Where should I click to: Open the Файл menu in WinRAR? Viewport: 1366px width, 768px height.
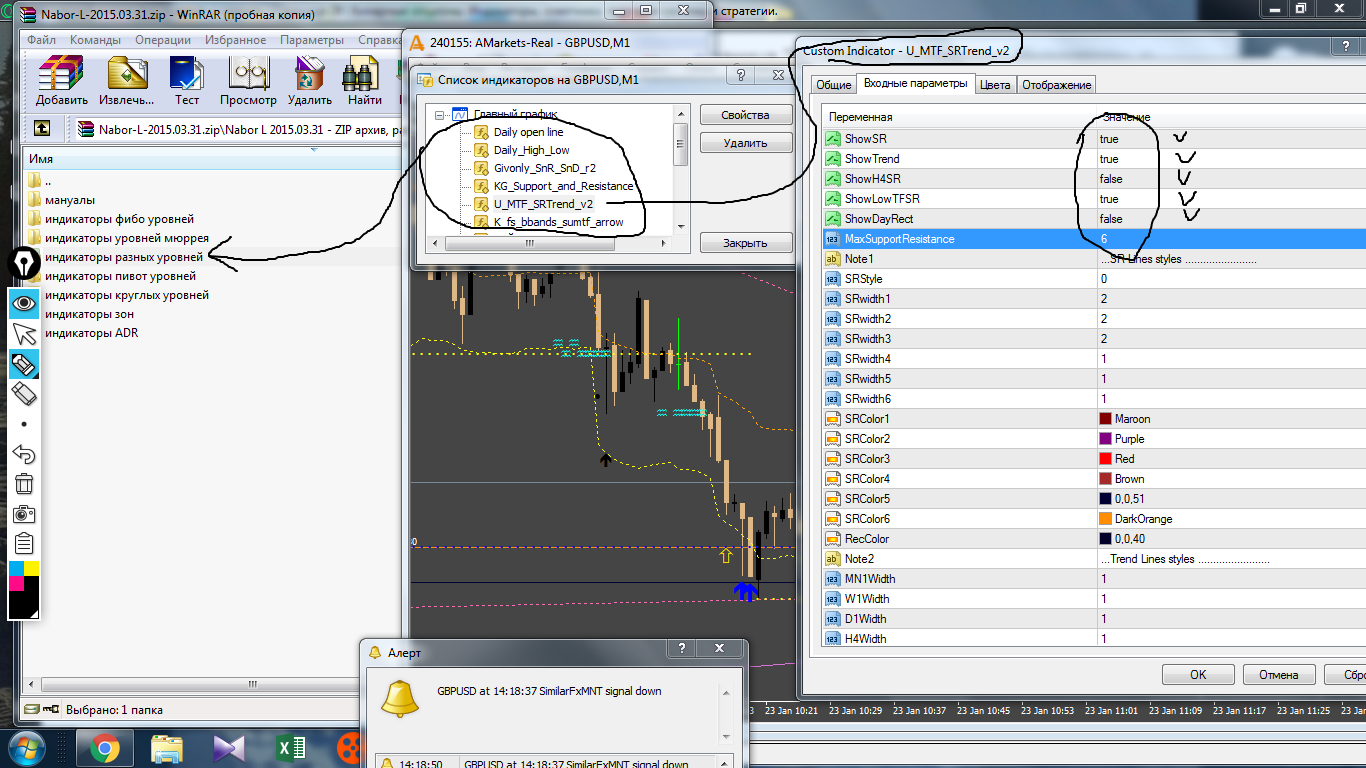41,40
